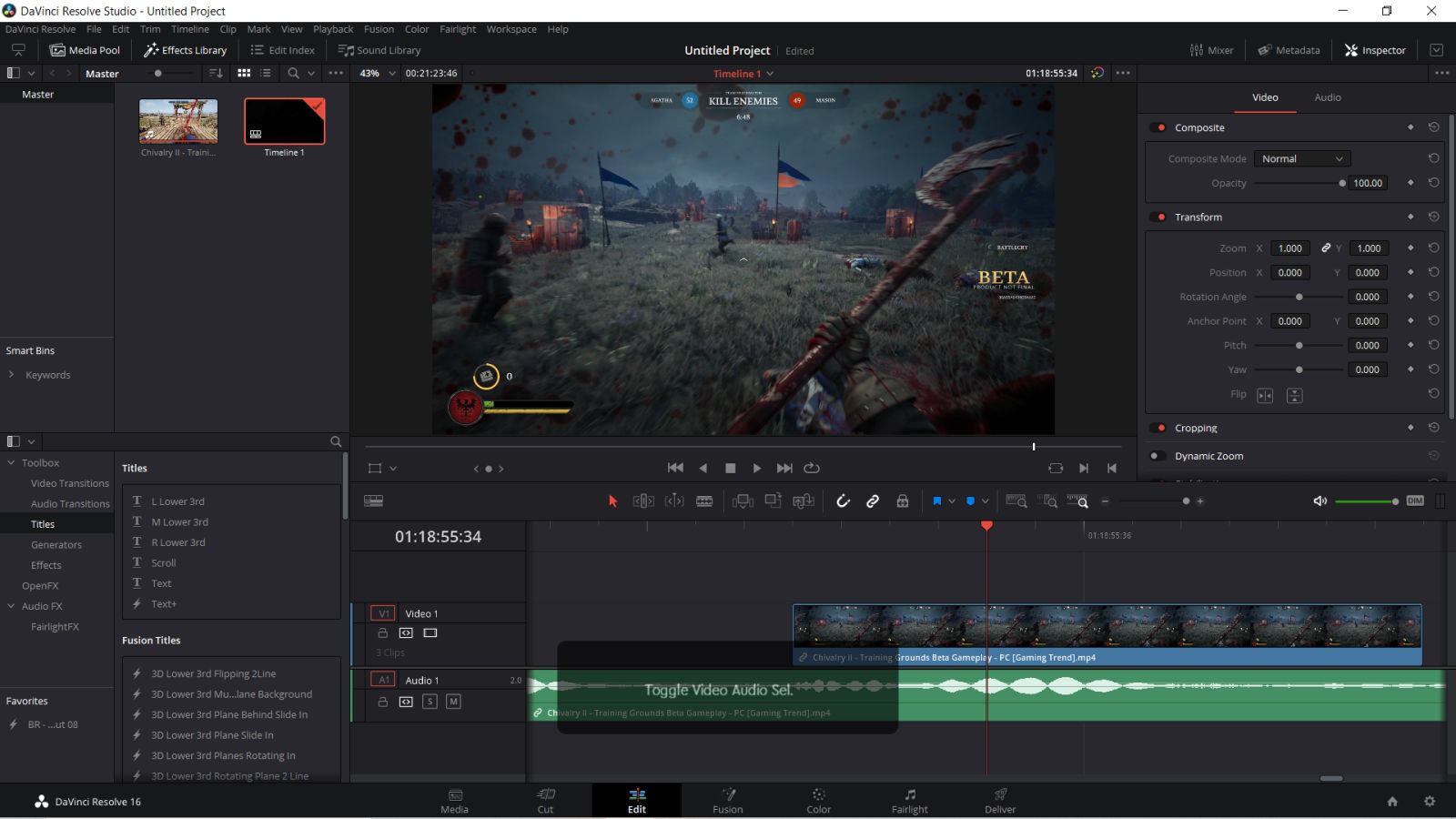
Task: Adjust the Opacity slider handle
Action: click(x=1341, y=183)
